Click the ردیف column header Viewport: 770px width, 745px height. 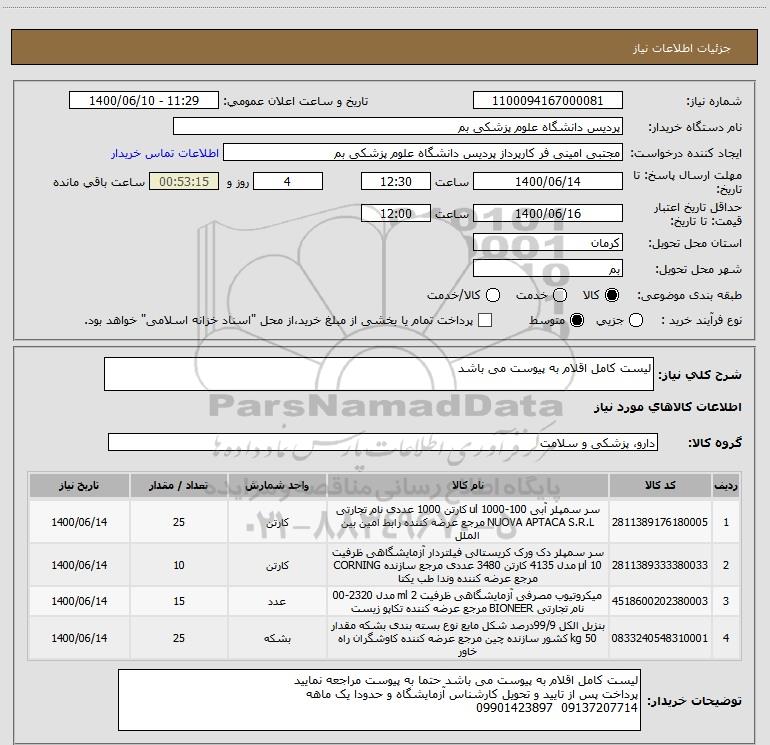point(726,485)
